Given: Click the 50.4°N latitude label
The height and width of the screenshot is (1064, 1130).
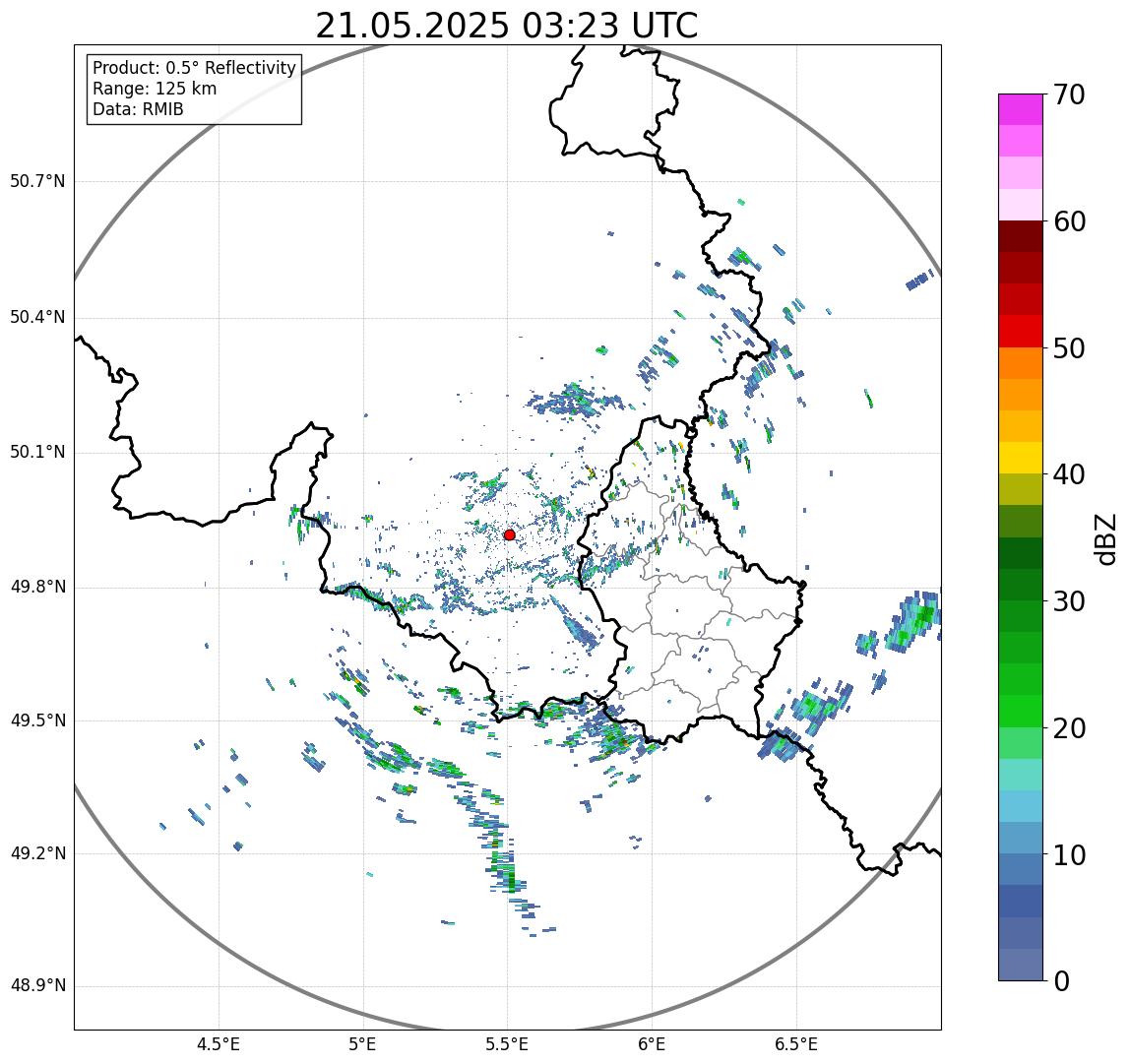Looking at the screenshot, I should [x=36, y=317].
